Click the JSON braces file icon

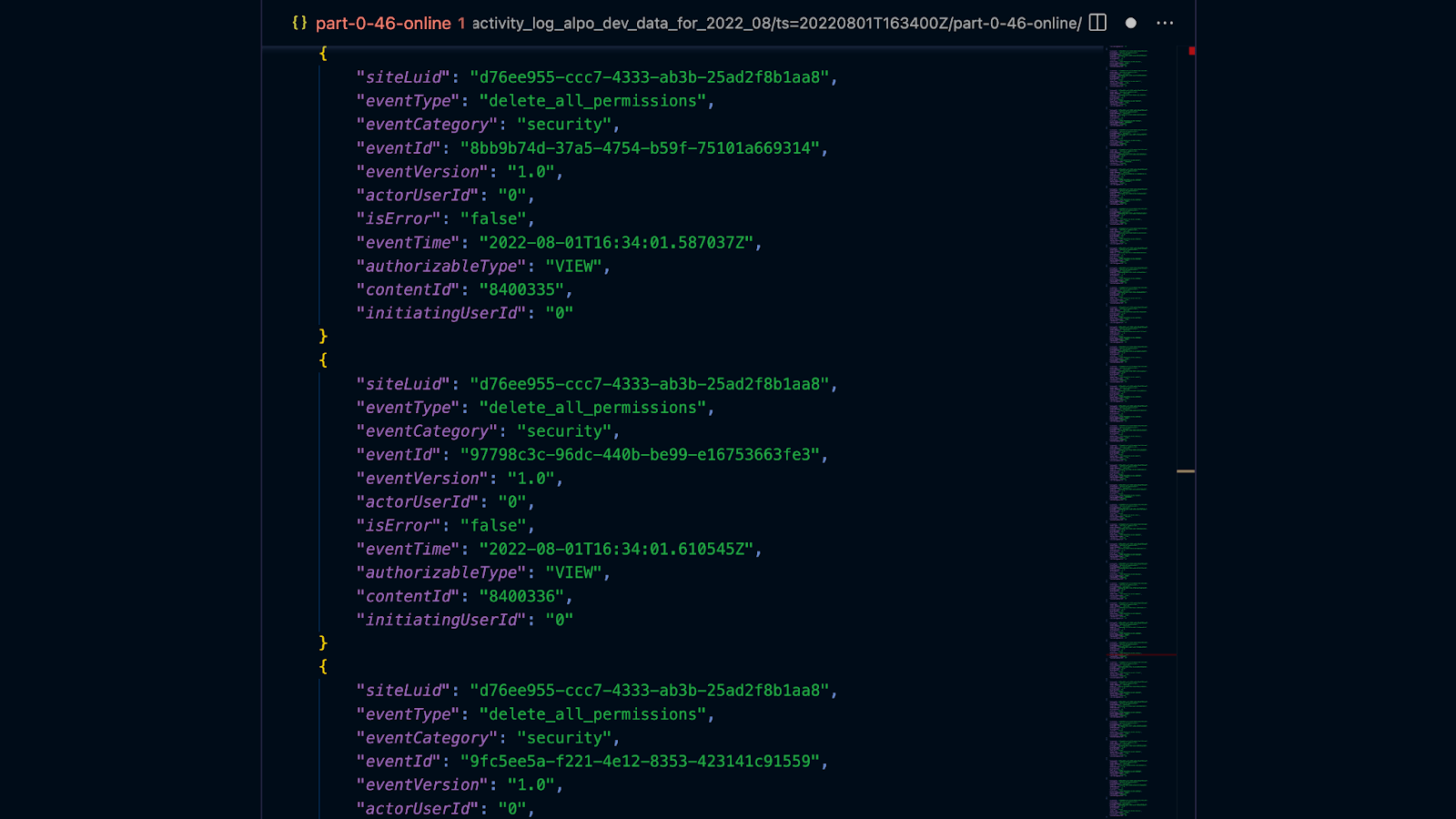coord(299,23)
